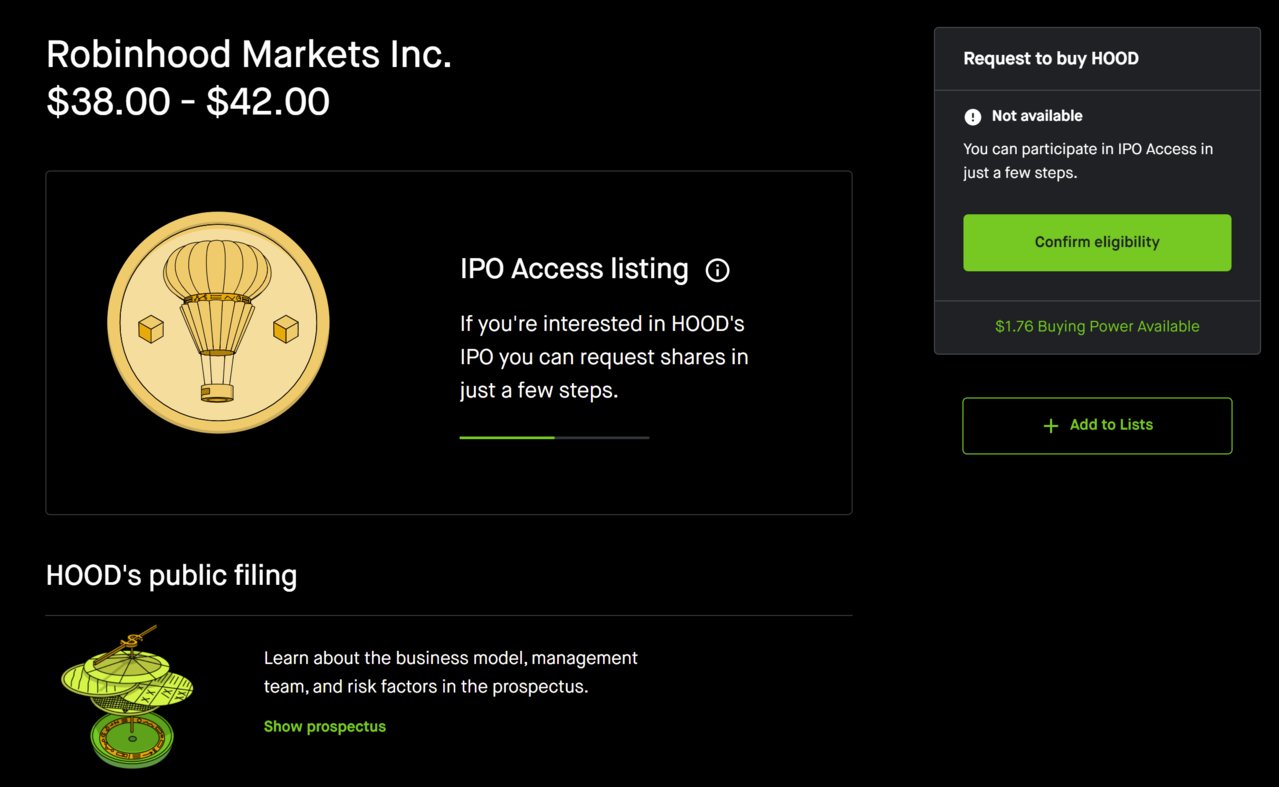Screen dimensions: 1279x787
Task: Click the right cube on the balloon coin
Action: click(x=286, y=328)
